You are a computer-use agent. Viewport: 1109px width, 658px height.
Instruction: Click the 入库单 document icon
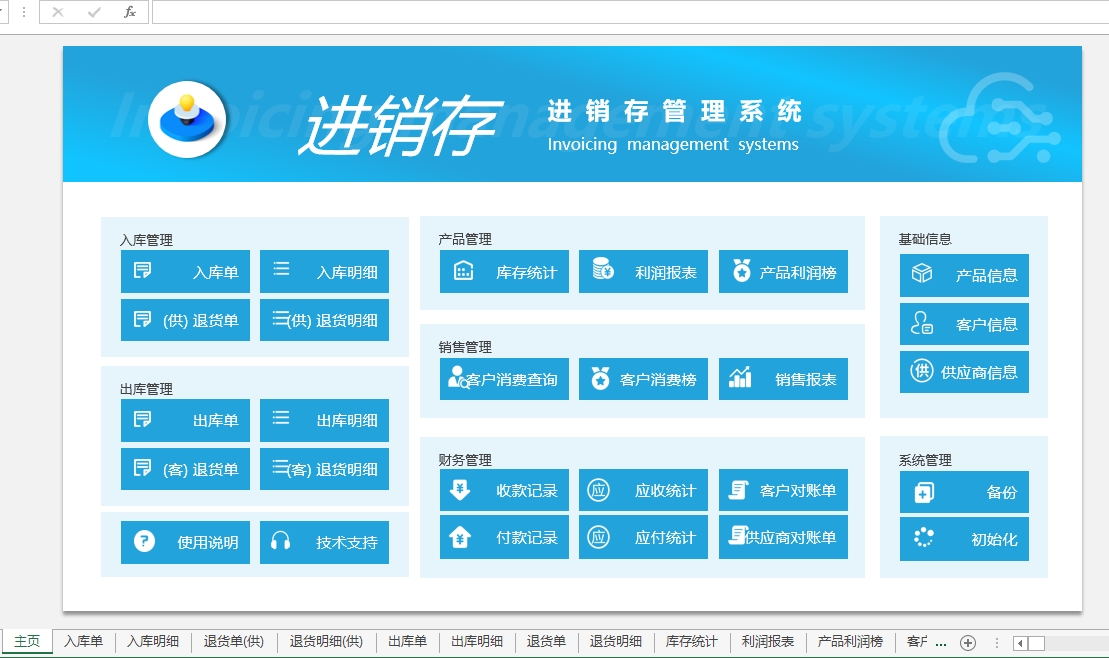click(x=143, y=271)
